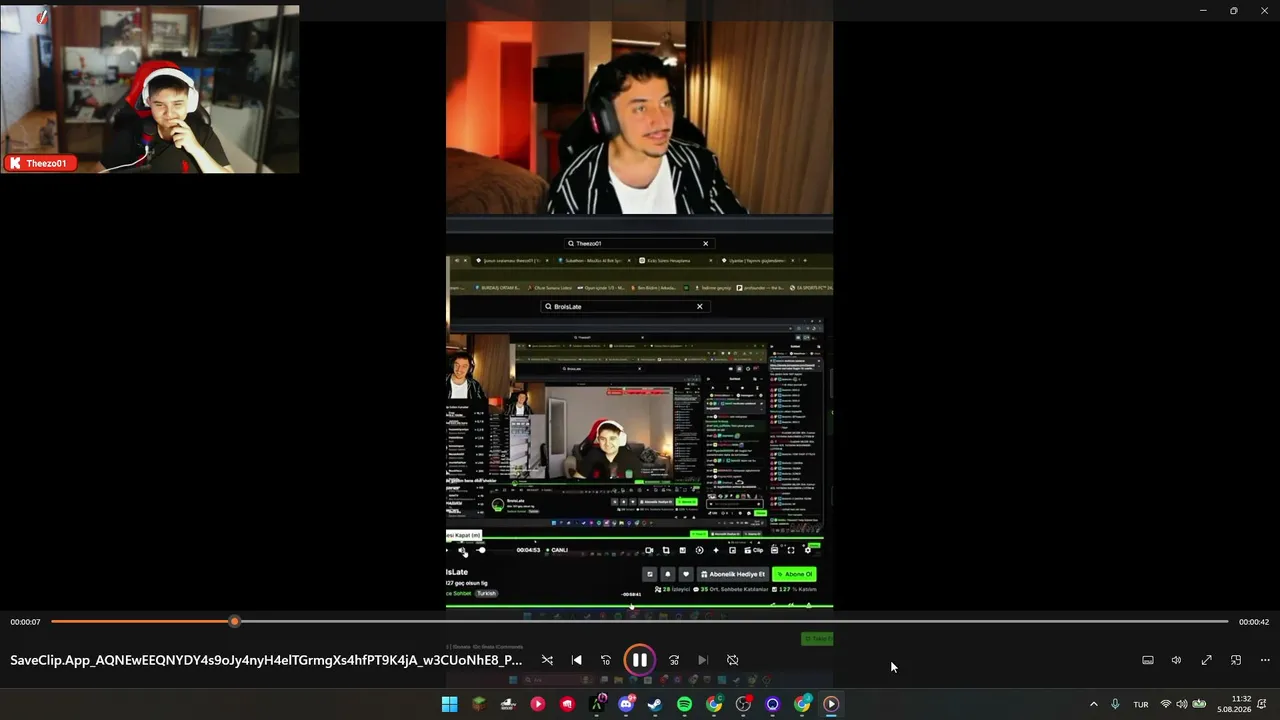Open the notification center icon
This screenshot has height=720, width=1280.
1262,704
